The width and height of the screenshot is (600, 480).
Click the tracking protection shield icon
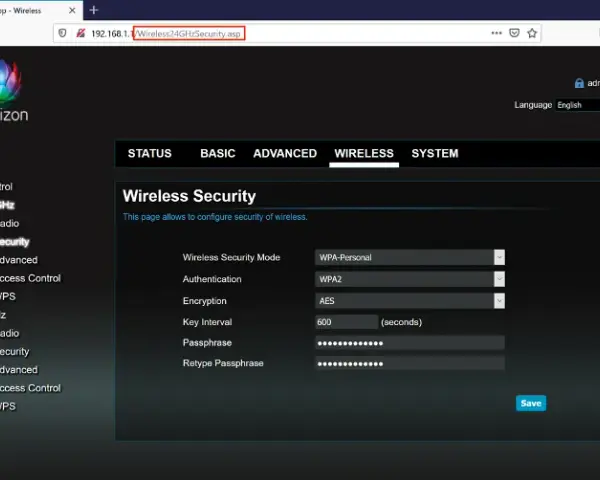coord(62,33)
